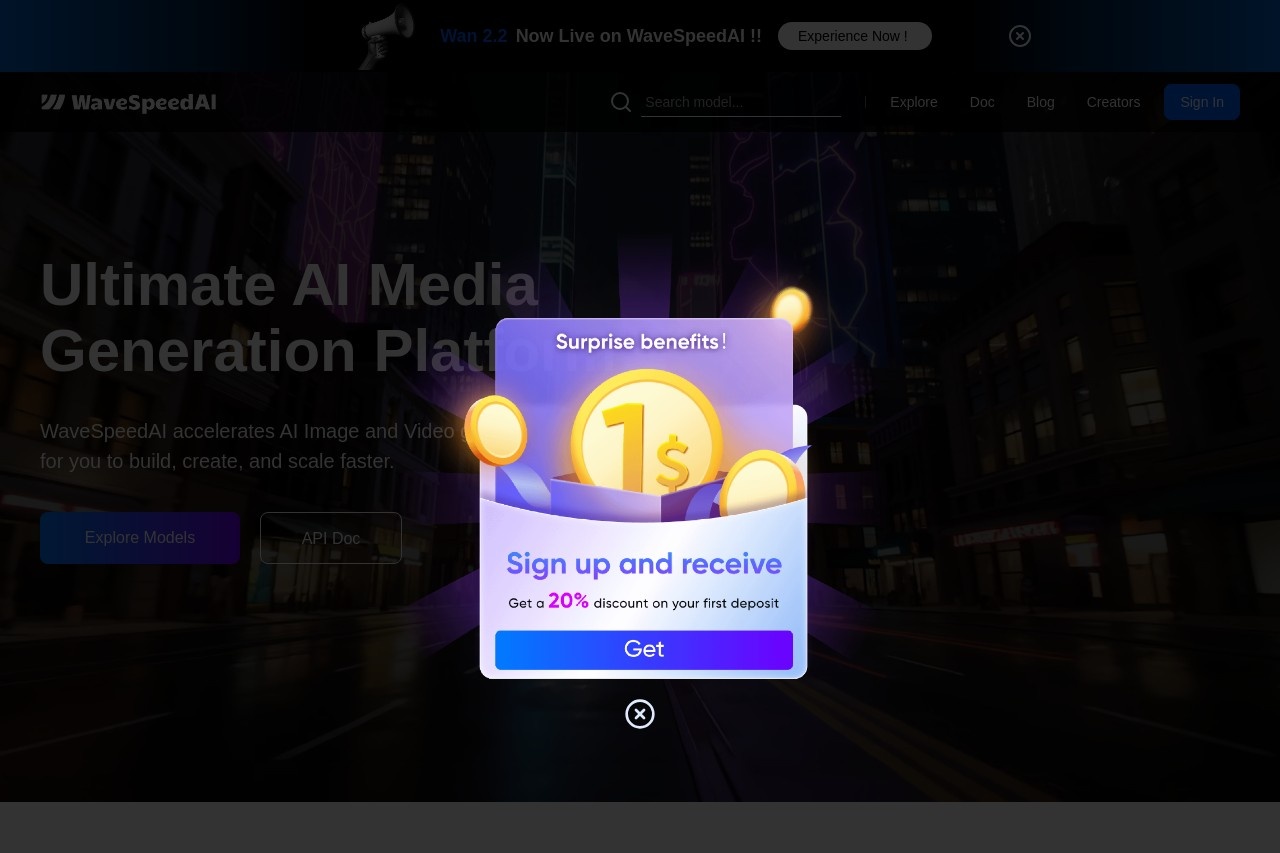This screenshot has width=1280, height=853.
Task: Click the Sign up and receive text
Action: (x=644, y=564)
